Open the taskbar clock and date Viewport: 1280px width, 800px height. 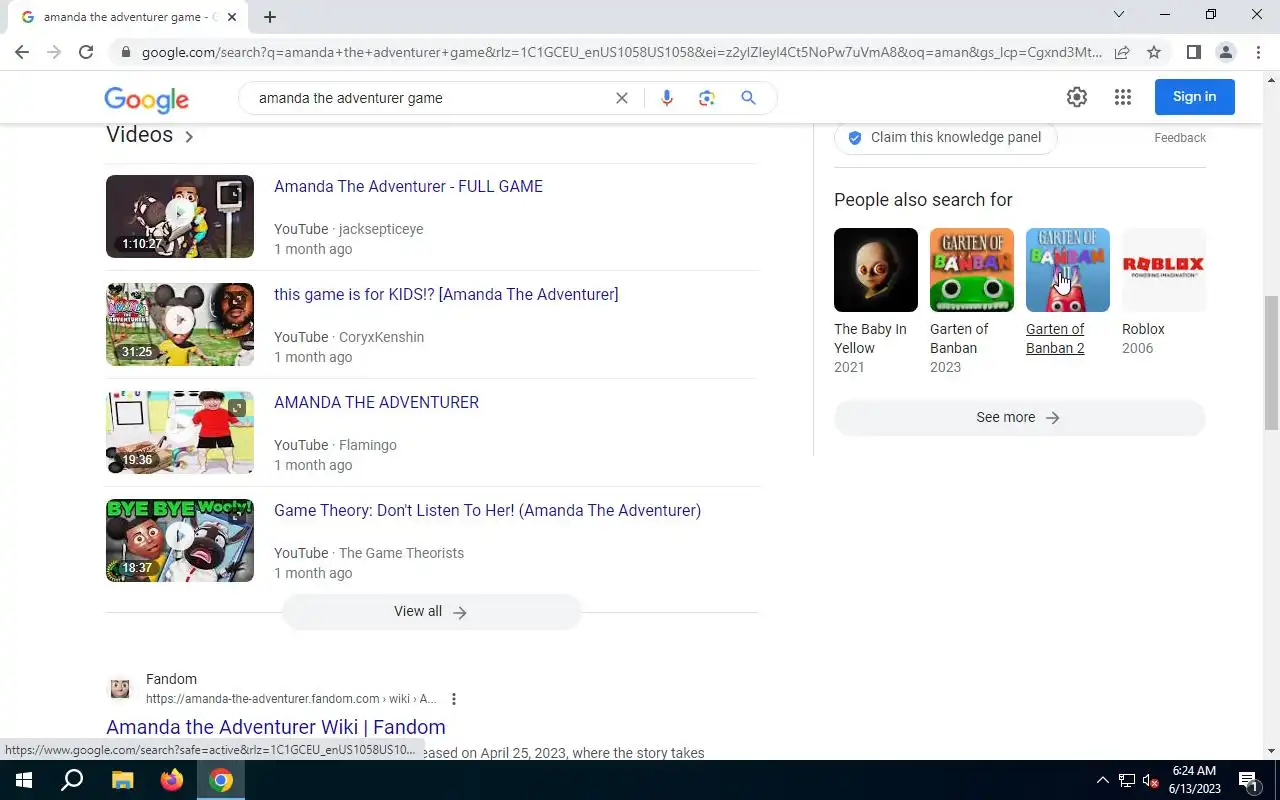tap(1194, 780)
